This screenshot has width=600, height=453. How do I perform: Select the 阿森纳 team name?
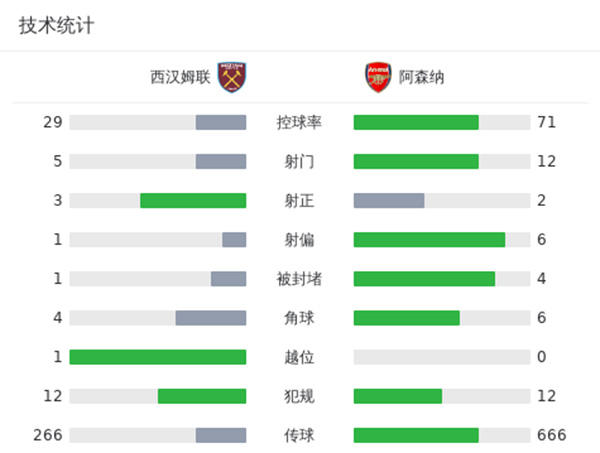[x=421, y=77]
